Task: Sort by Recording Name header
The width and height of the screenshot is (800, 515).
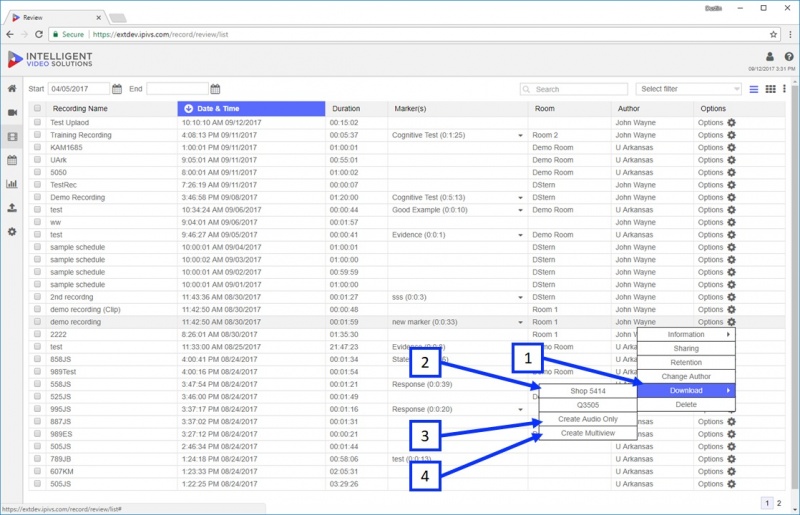Action: (x=80, y=108)
